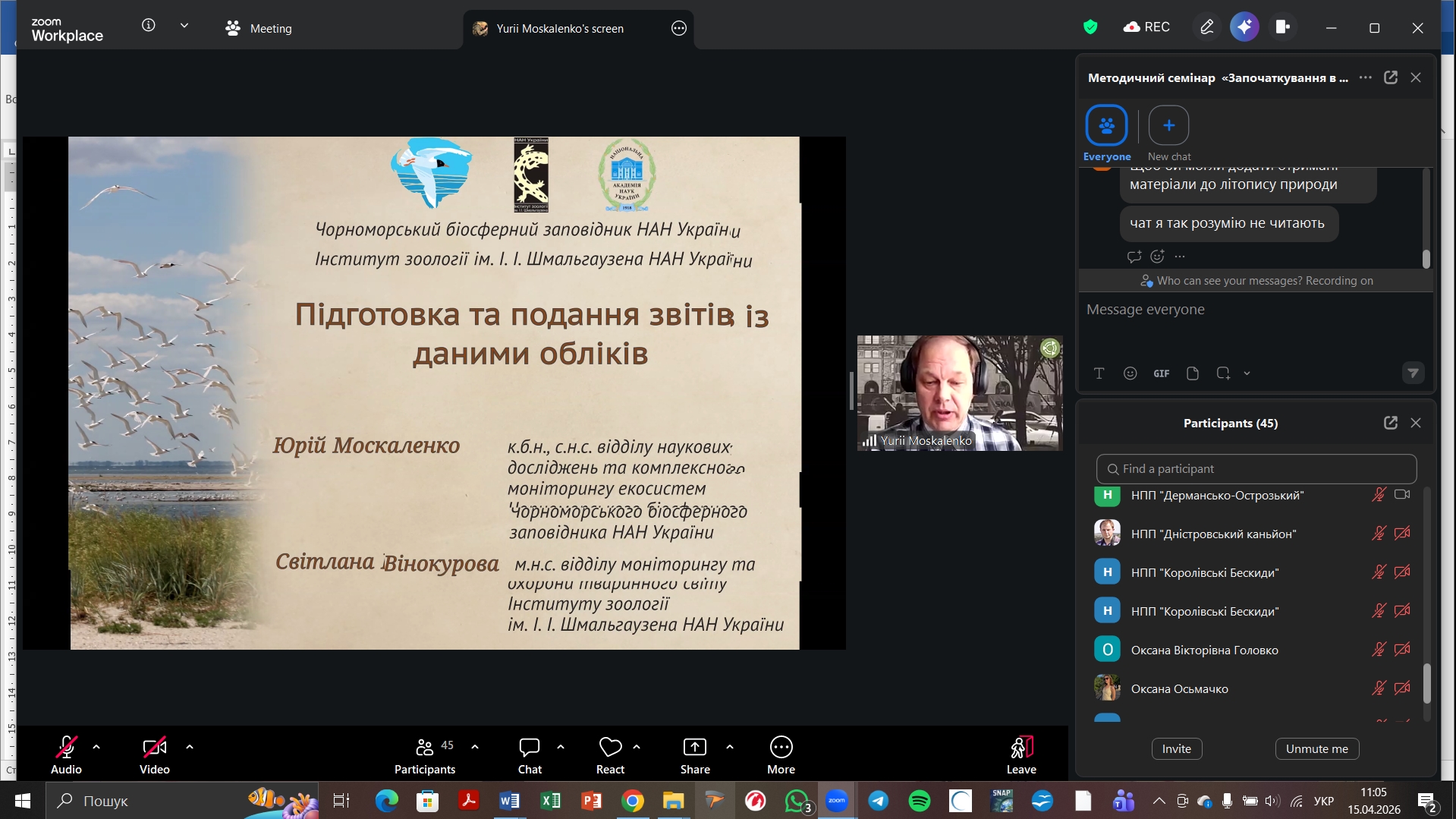Open the emoji picker in chat toolbar
1456x819 pixels.
1130,373
